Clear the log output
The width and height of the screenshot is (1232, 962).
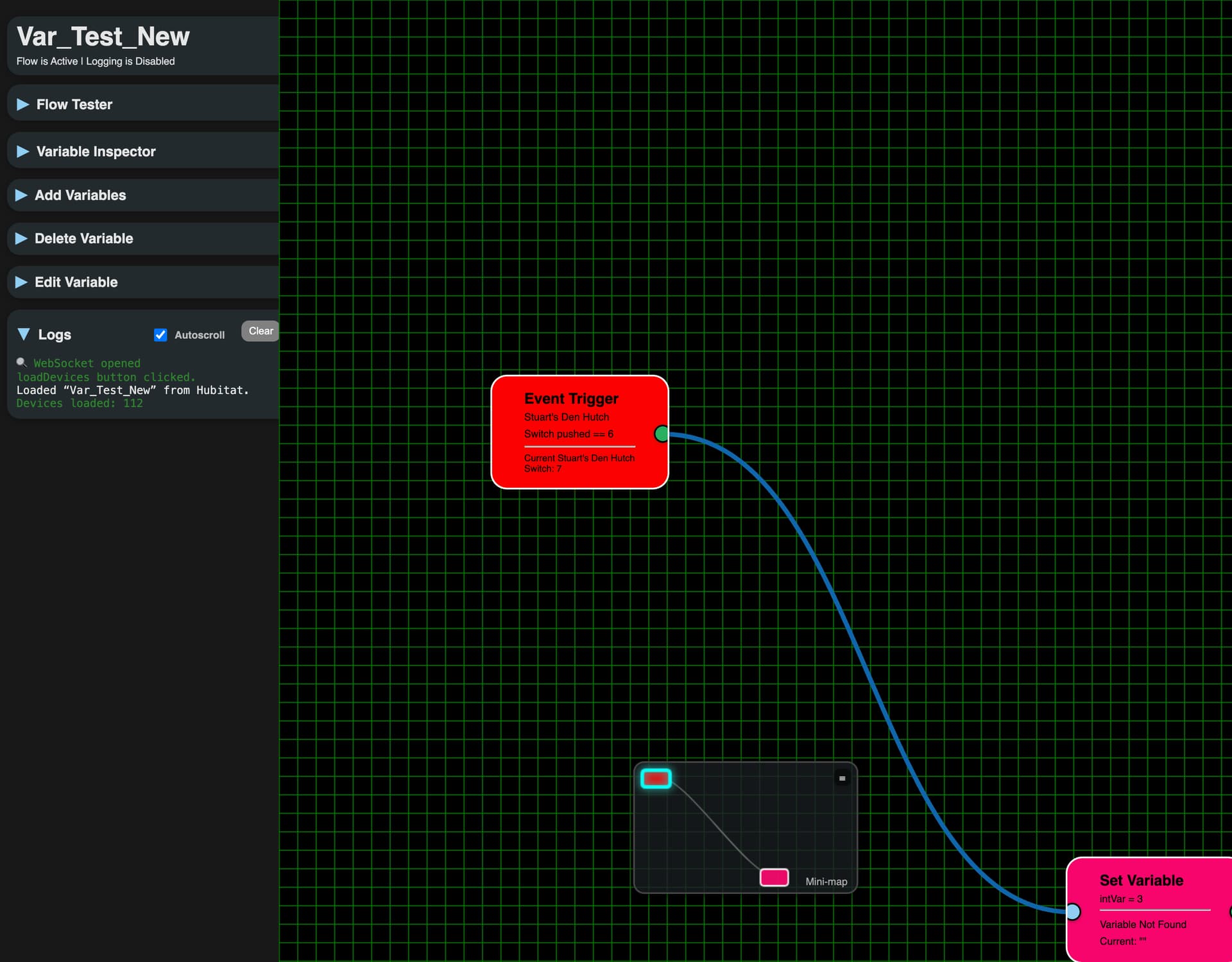[x=261, y=331]
